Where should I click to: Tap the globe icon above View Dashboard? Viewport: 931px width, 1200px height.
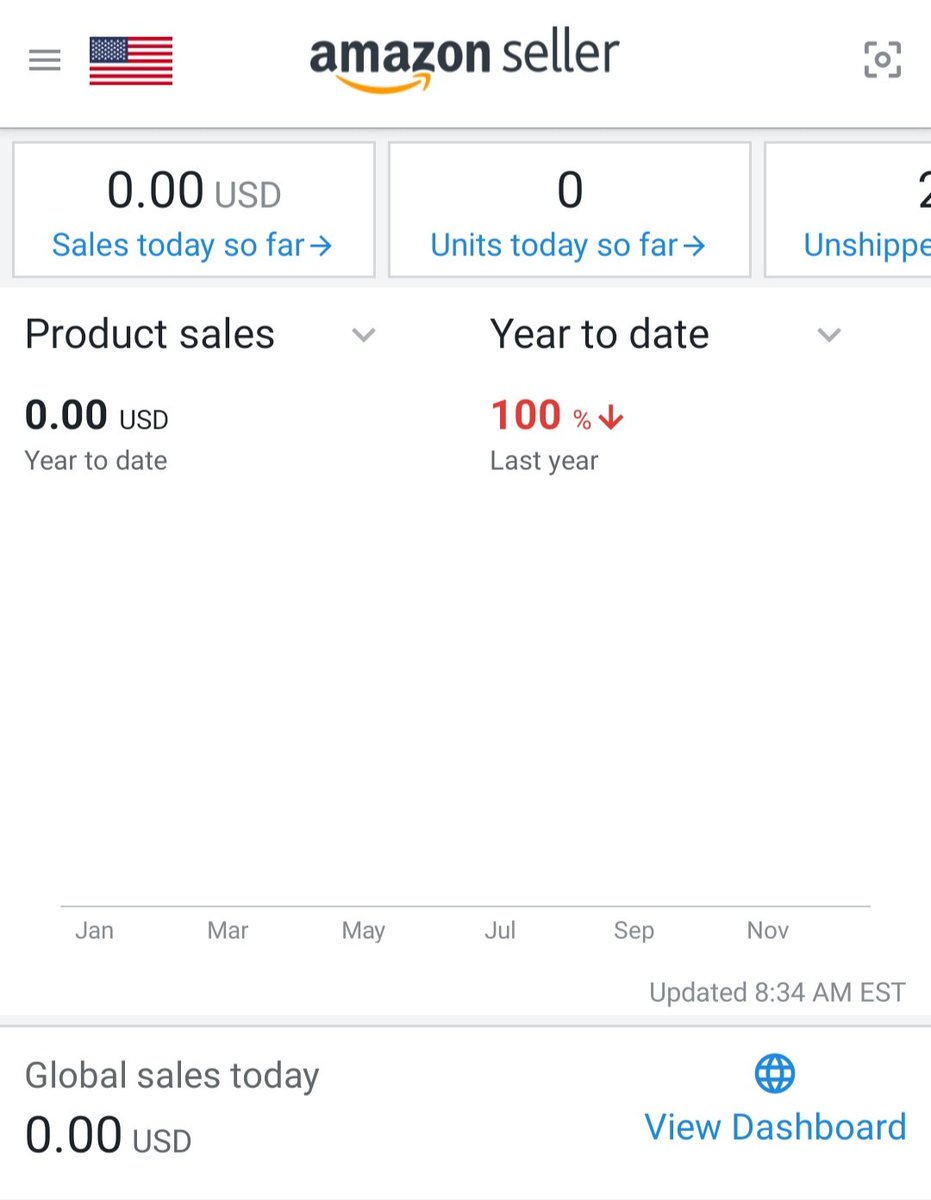coord(775,1074)
